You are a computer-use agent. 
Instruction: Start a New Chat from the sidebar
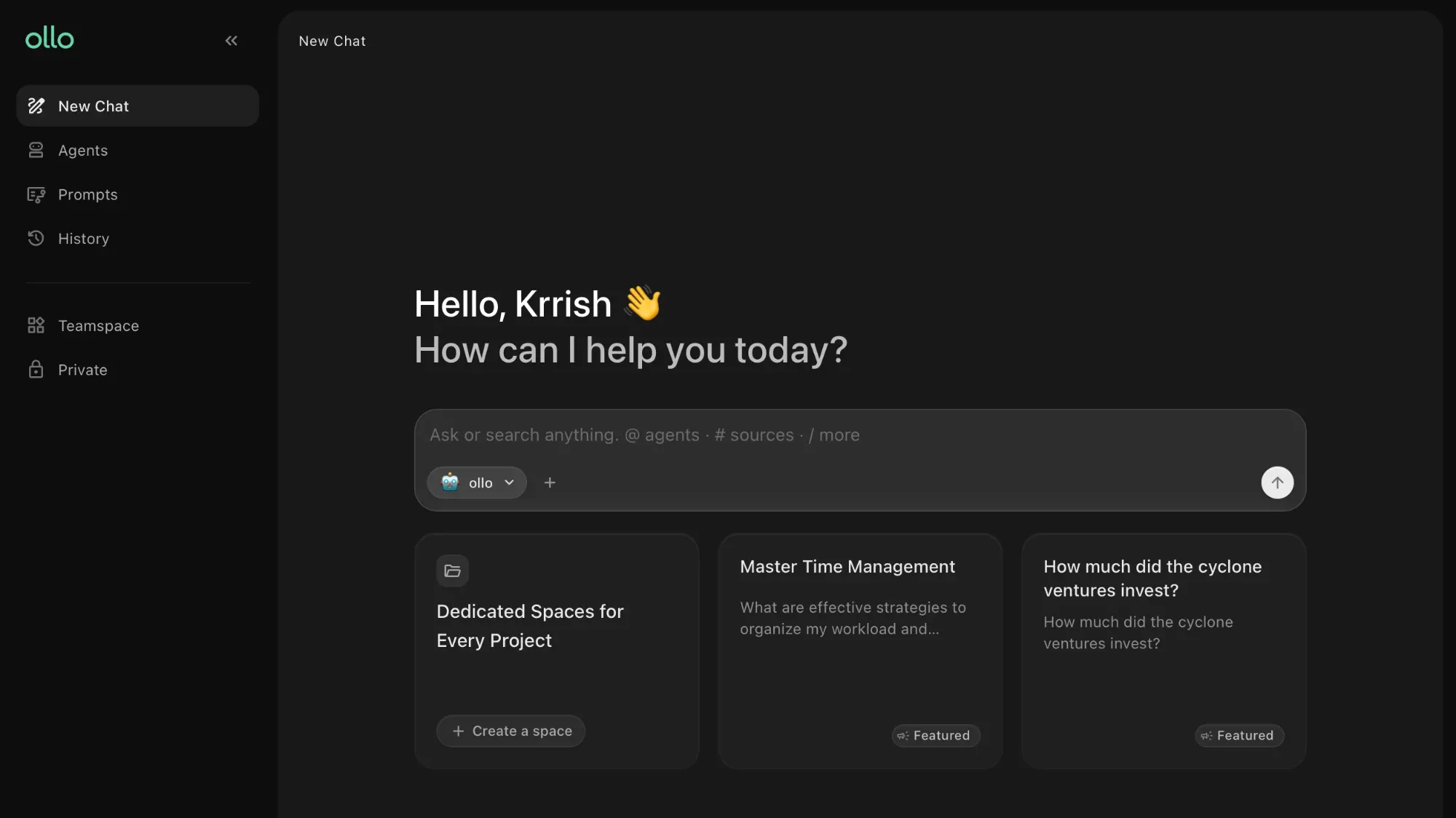tap(138, 106)
